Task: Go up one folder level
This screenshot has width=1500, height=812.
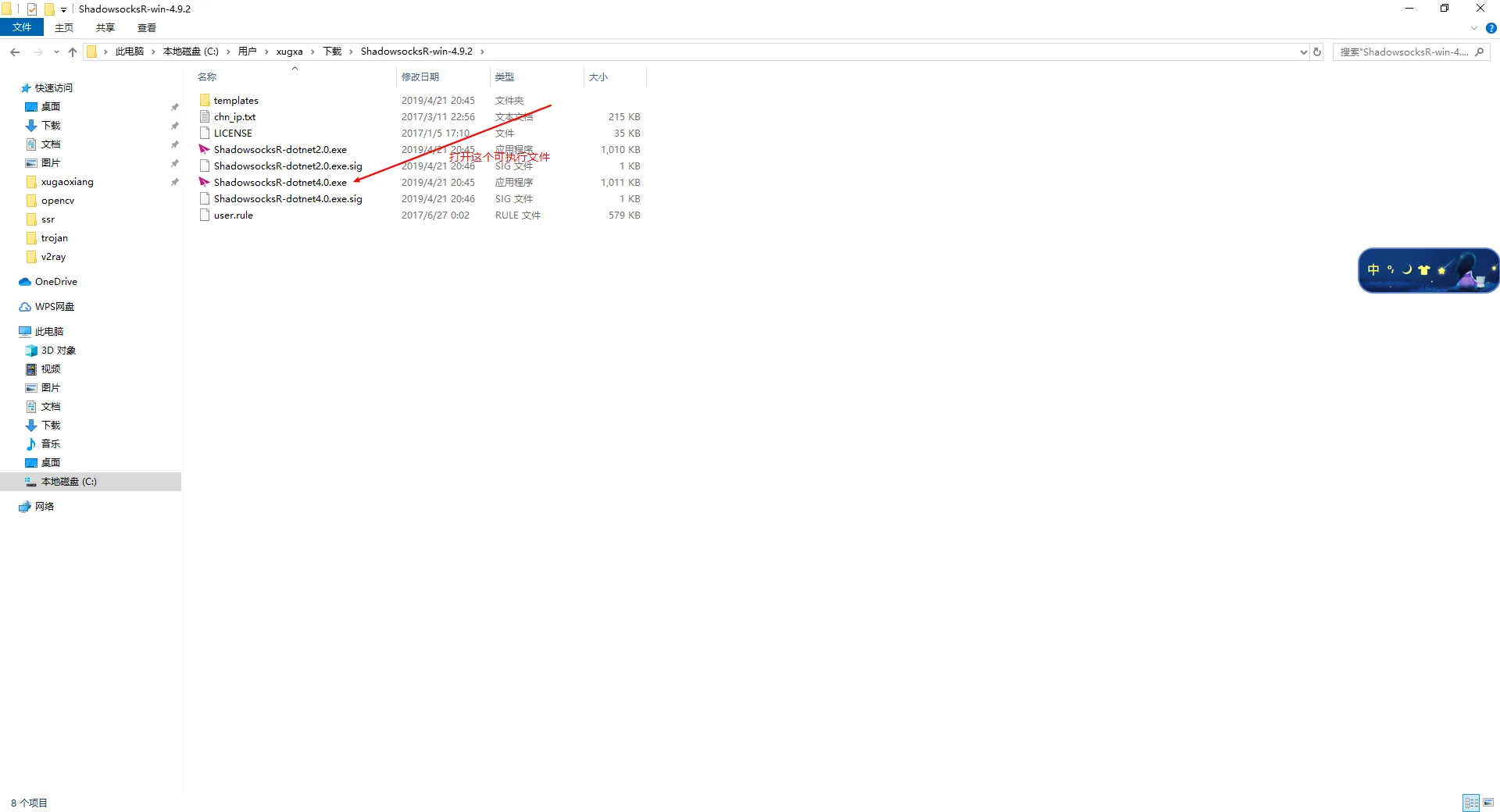Action: (73, 52)
